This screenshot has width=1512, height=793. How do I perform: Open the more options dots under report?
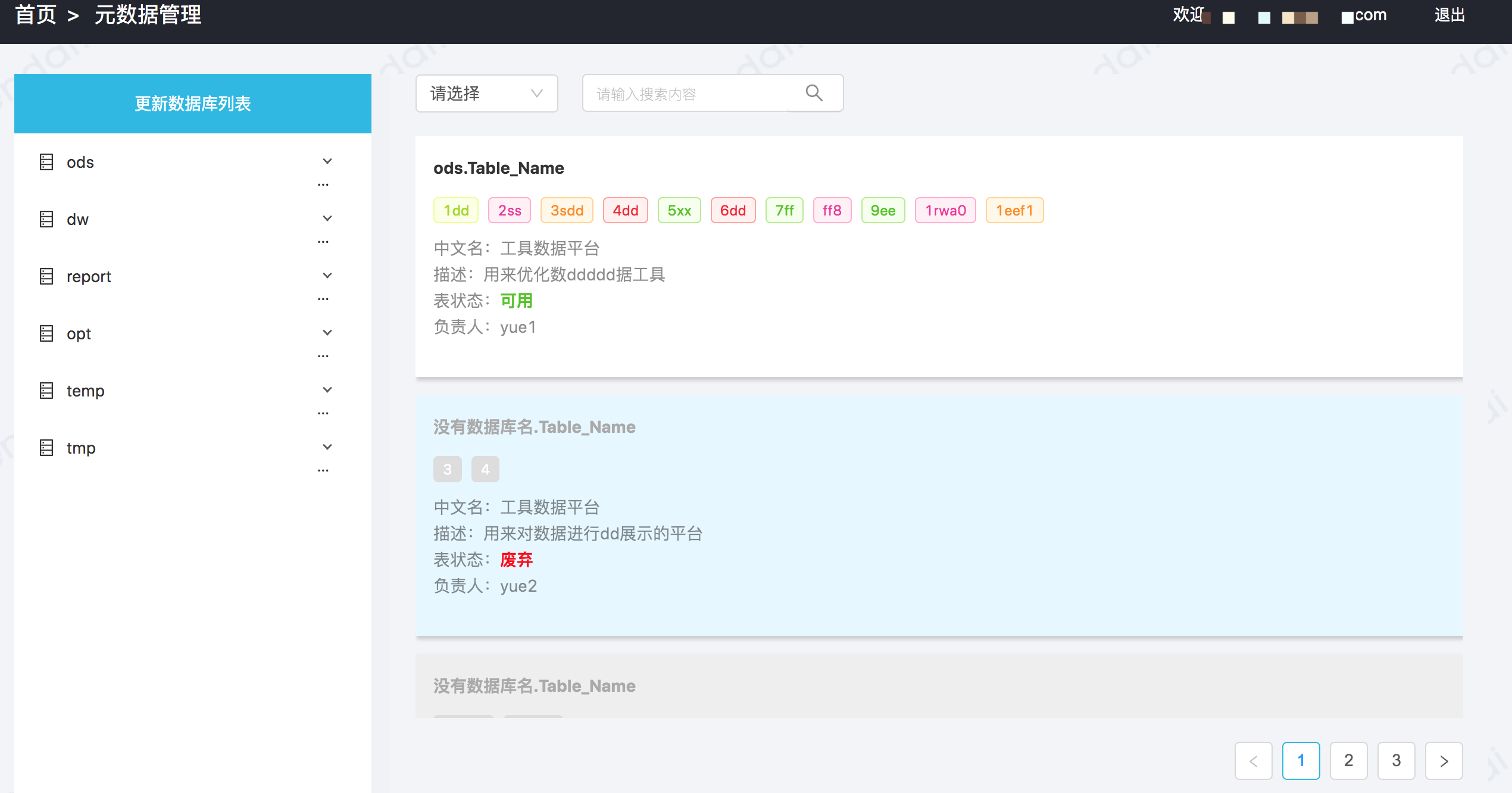pyautogui.click(x=323, y=299)
